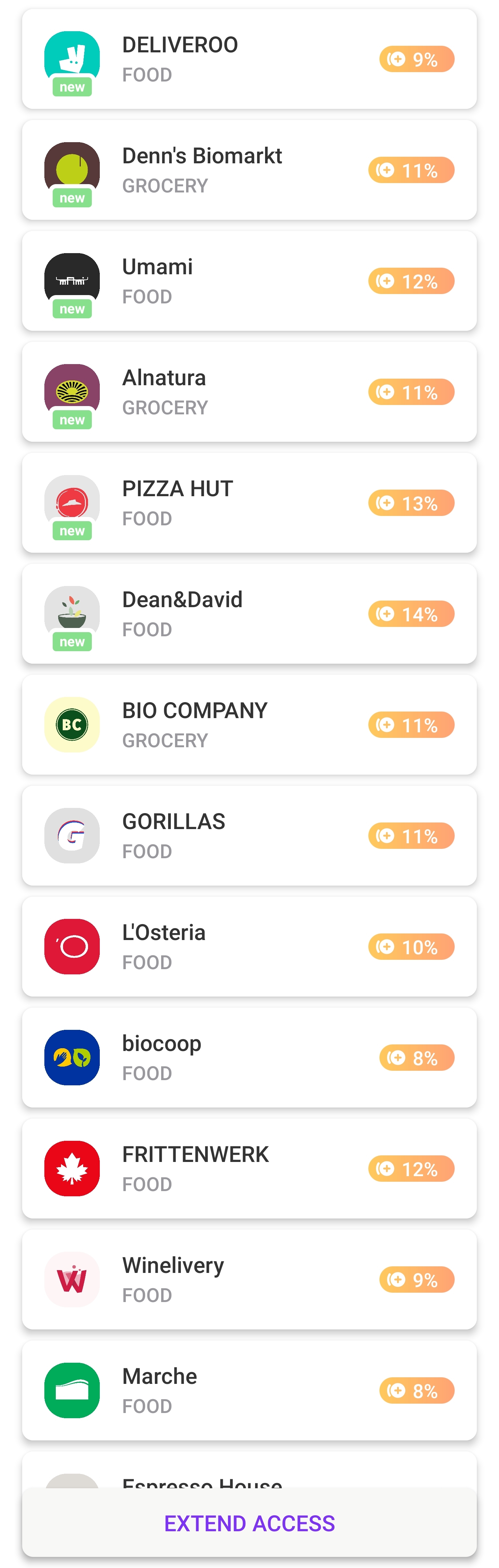This screenshot has height=1568, width=499.
Task: Tap the Winelivery W logo icon
Action: [x=72, y=1280]
